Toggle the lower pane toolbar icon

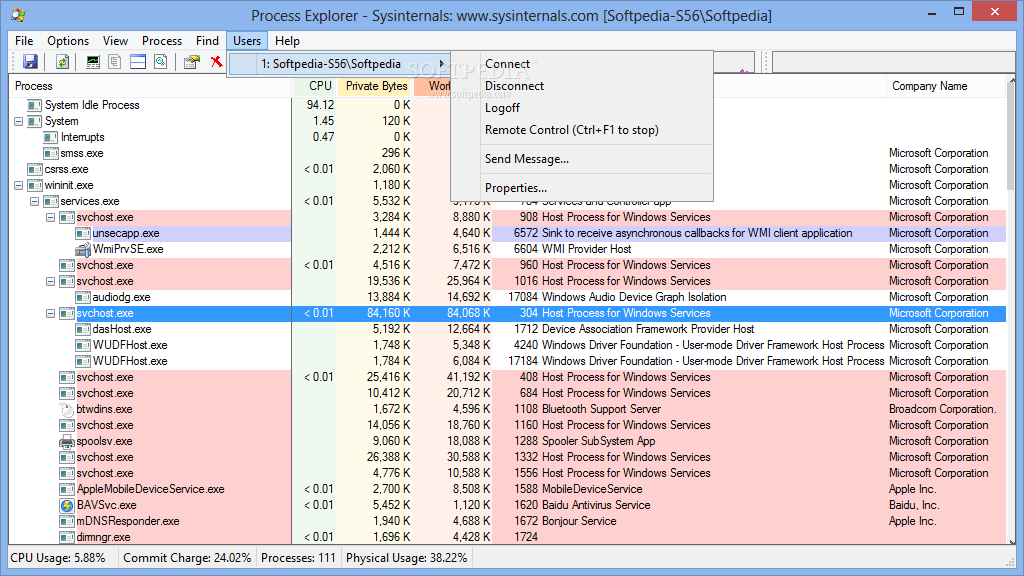coord(138,62)
